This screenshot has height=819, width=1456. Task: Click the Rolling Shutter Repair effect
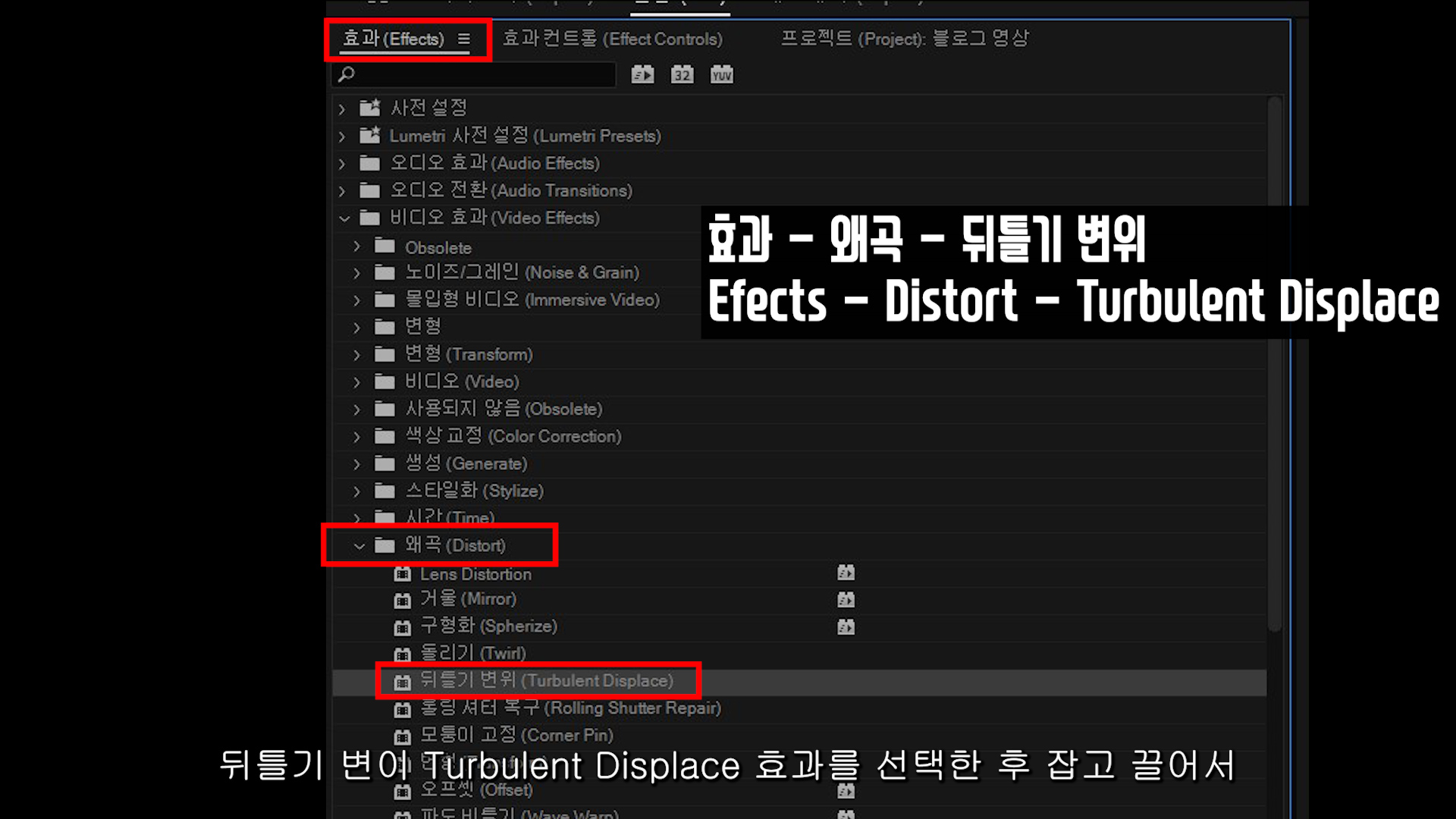(x=569, y=708)
